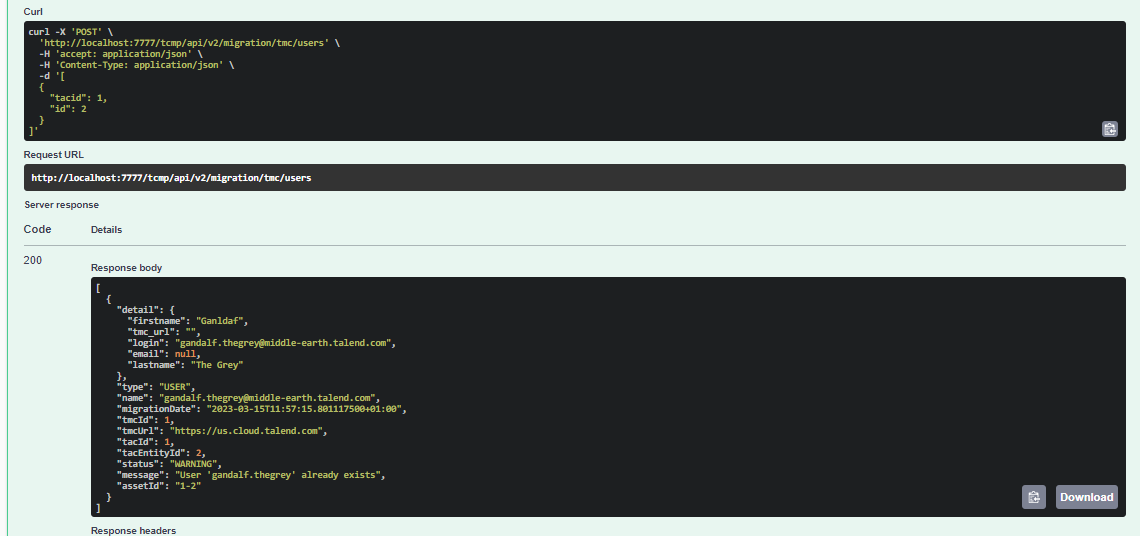
Task: Click the 'Response body' label
Action: tap(126, 268)
